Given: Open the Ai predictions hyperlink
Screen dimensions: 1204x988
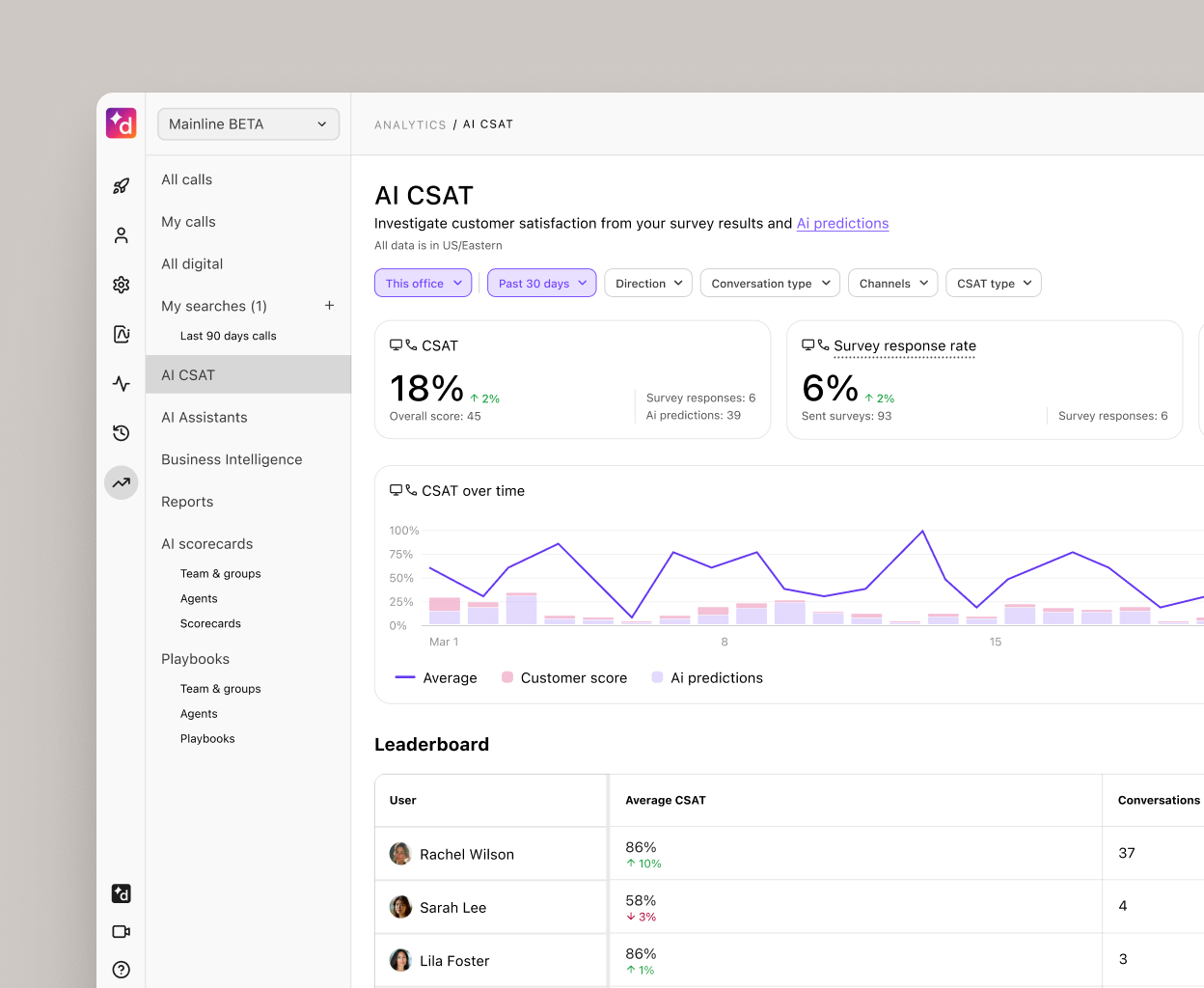Looking at the screenshot, I should pos(842,223).
